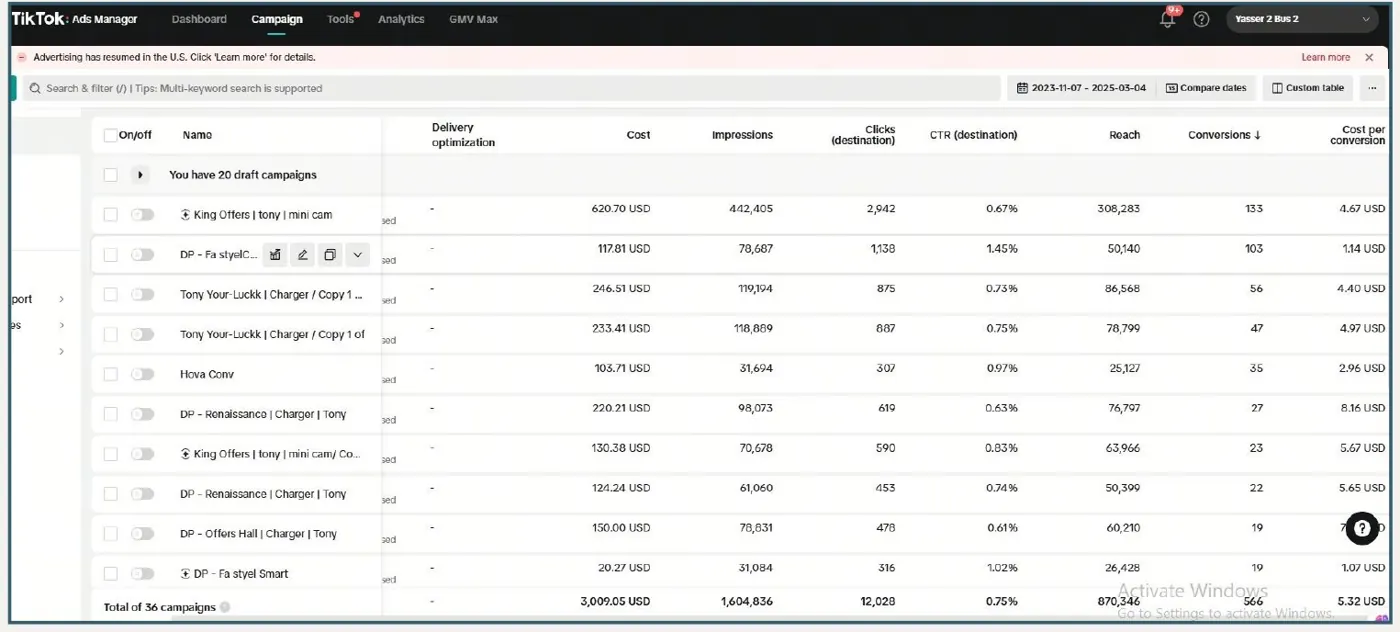Viewport: 1400px width, 632px height.
Task: Open the three-dot more options button
Action: [x=1373, y=88]
